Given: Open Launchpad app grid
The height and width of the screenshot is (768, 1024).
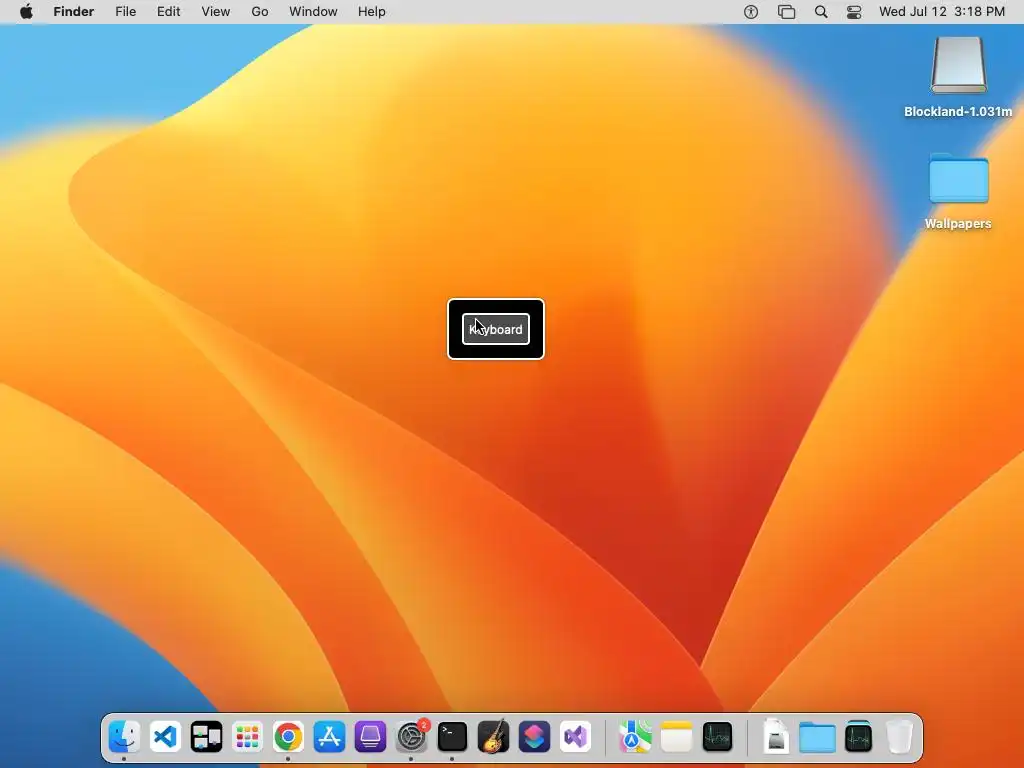Looking at the screenshot, I should point(248,737).
